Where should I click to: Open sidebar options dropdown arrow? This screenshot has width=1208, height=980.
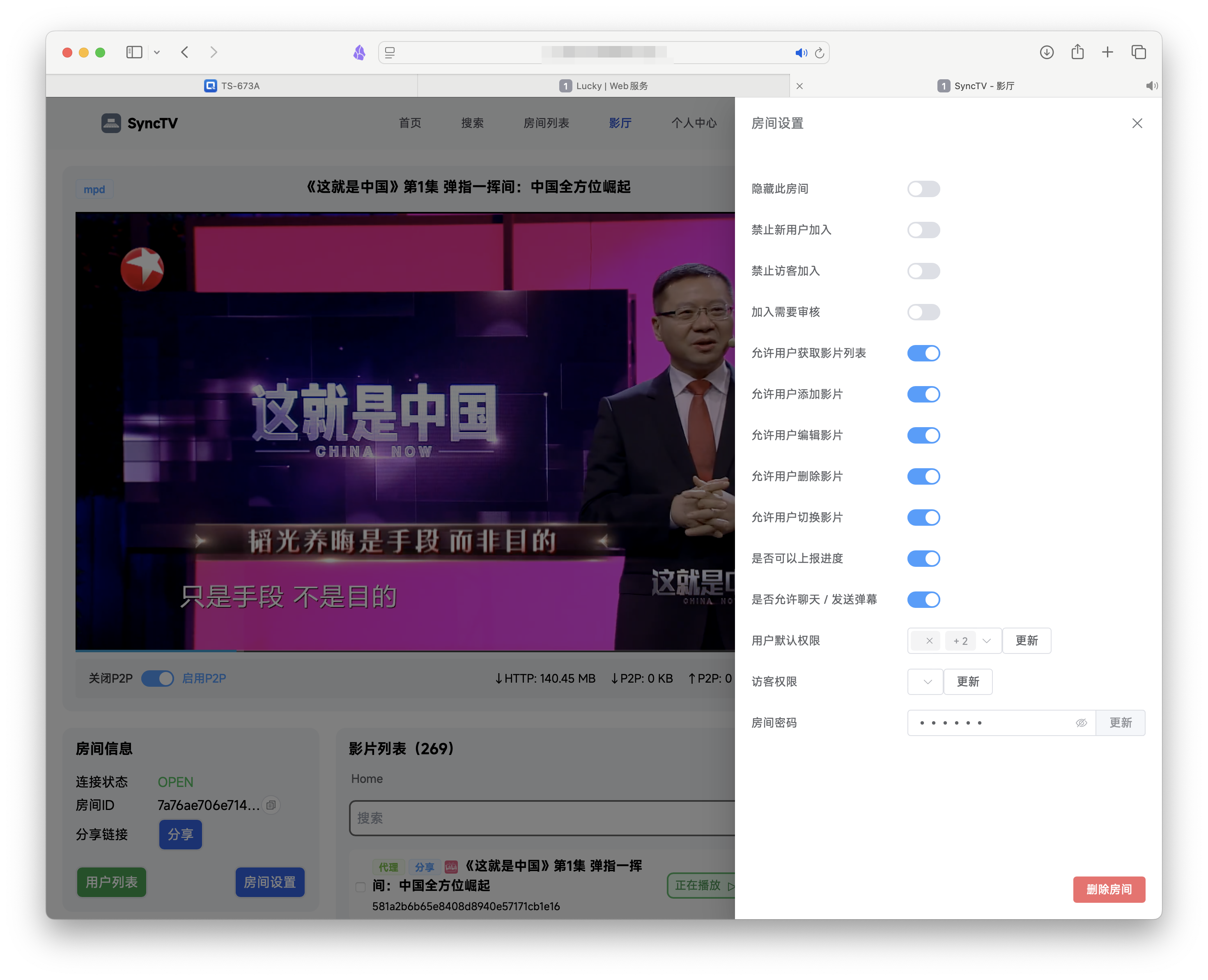(x=157, y=53)
